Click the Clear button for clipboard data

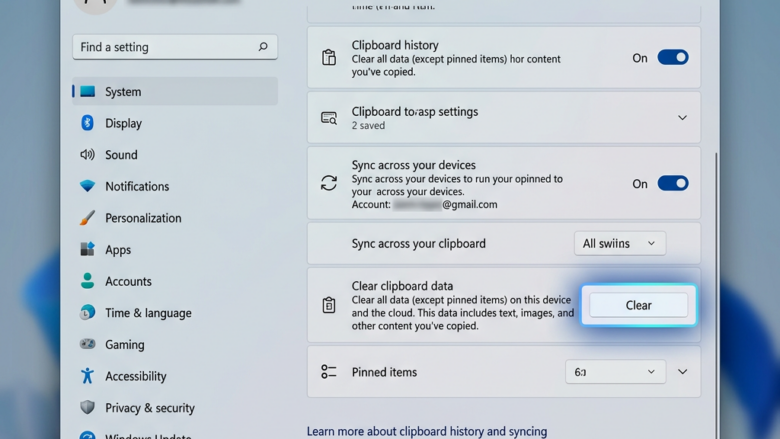pyautogui.click(x=639, y=305)
